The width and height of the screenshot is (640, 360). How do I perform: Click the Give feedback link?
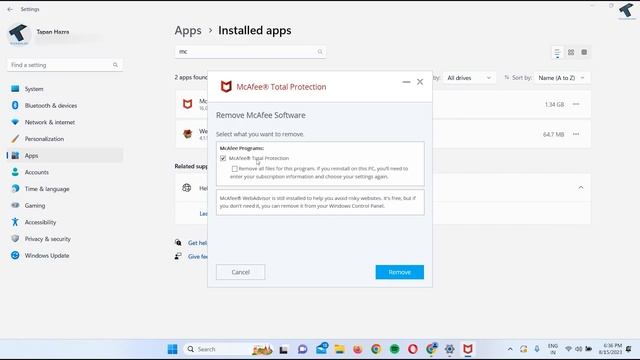[x=198, y=257]
